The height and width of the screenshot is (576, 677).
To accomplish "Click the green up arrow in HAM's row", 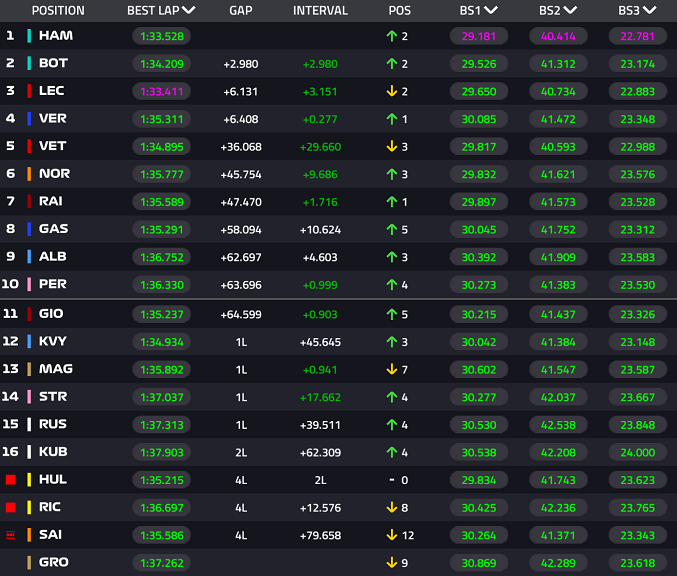I will [392, 36].
